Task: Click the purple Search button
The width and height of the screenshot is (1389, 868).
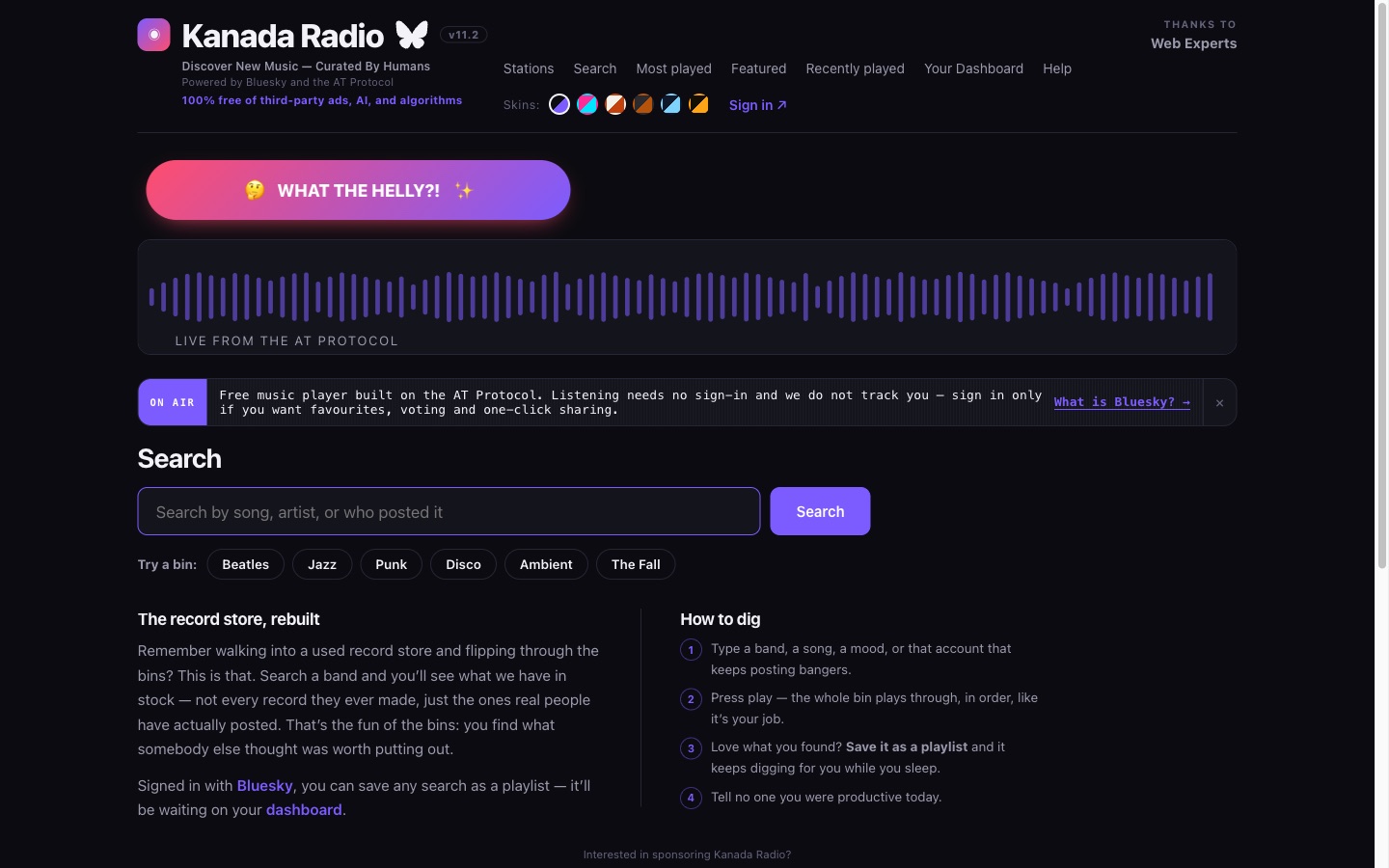Action: tap(820, 511)
